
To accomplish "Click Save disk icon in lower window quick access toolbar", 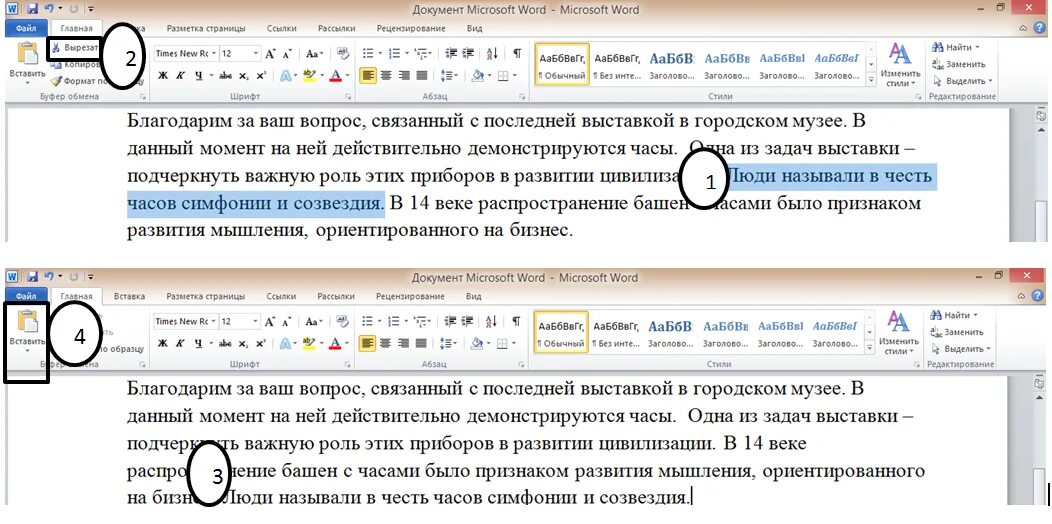I will coord(32,277).
